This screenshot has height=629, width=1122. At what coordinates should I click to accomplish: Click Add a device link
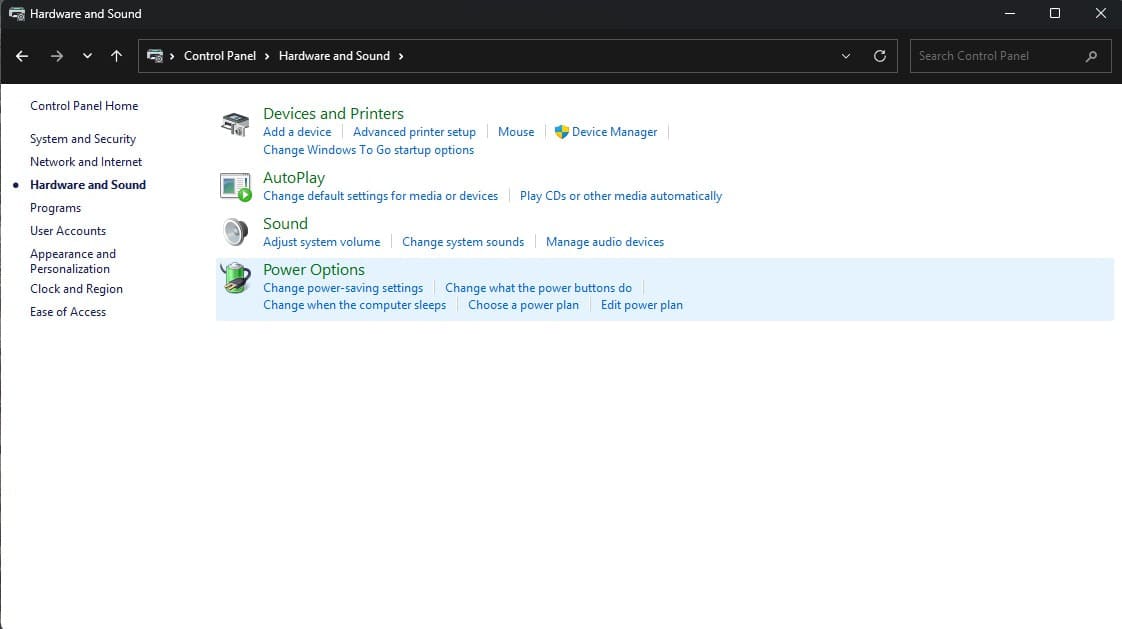point(297,132)
